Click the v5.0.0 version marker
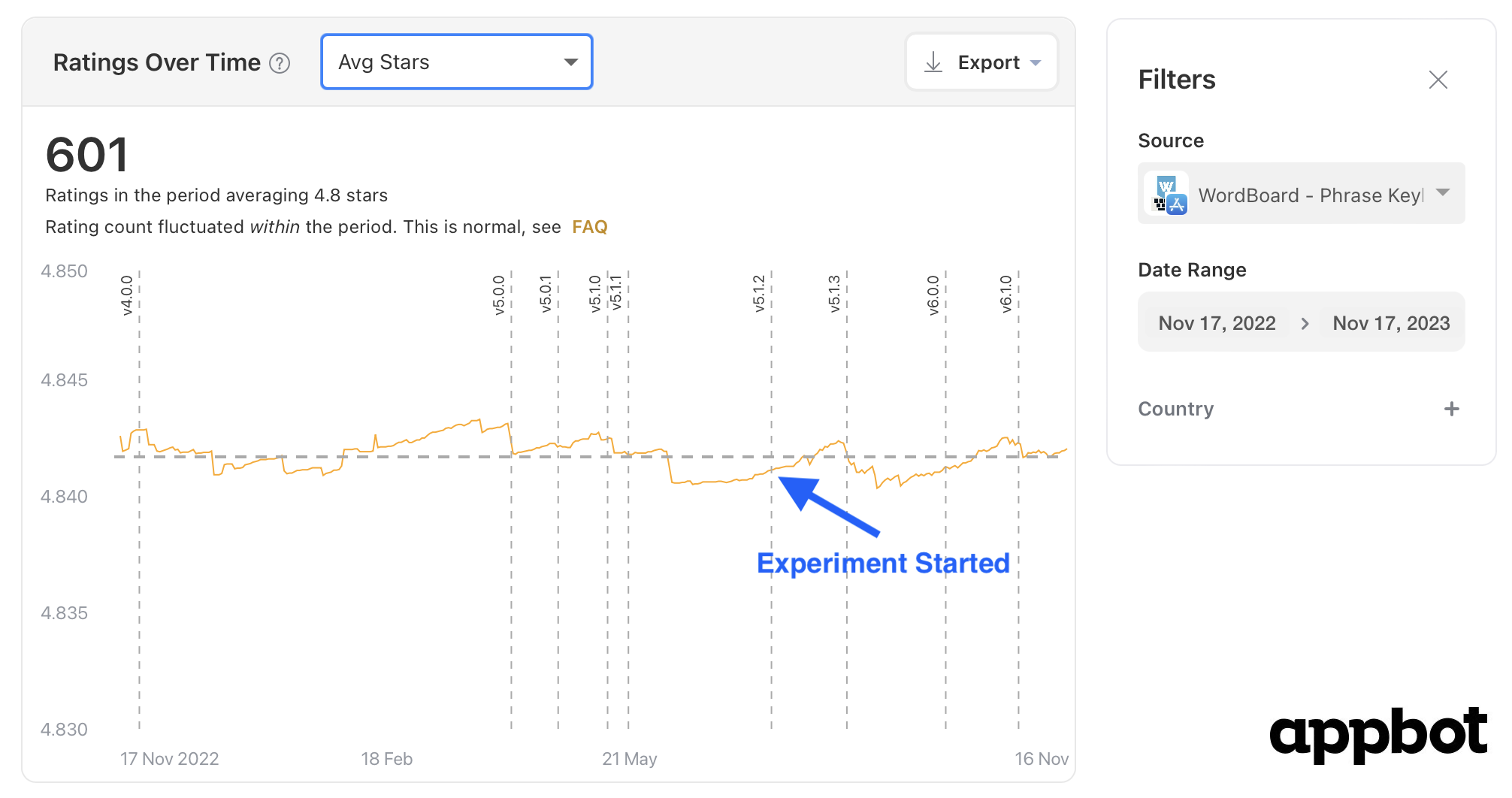The width and height of the screenshot is (1512, 798). coord(499,295)
